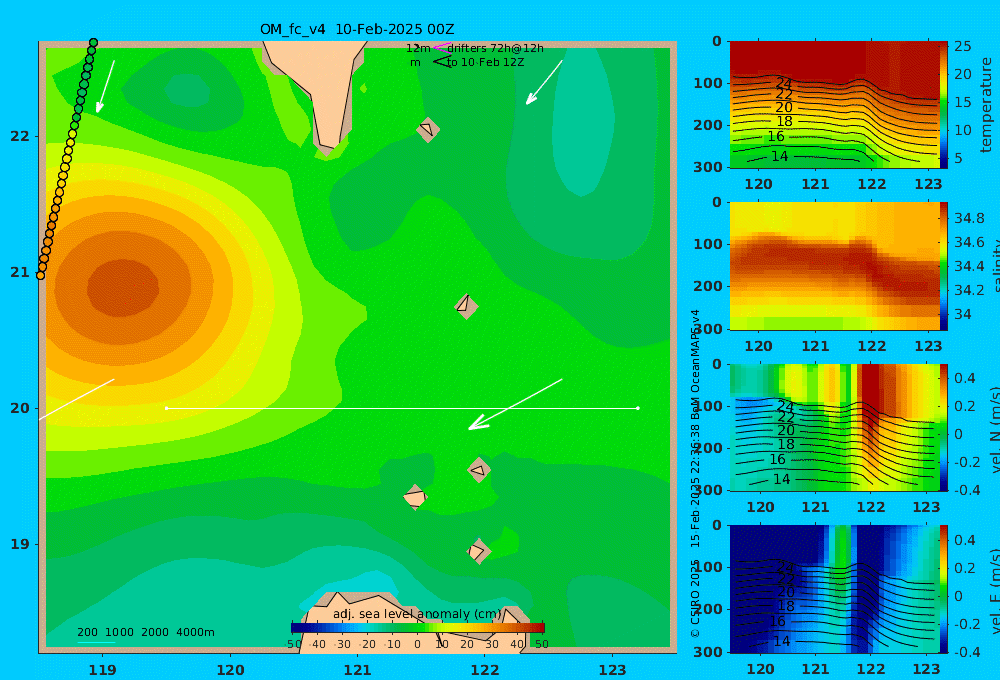Click latitude label '19' on the main map
This screenshot has width=1000, height=680.
pyautogui.click(x=20, y=544)
